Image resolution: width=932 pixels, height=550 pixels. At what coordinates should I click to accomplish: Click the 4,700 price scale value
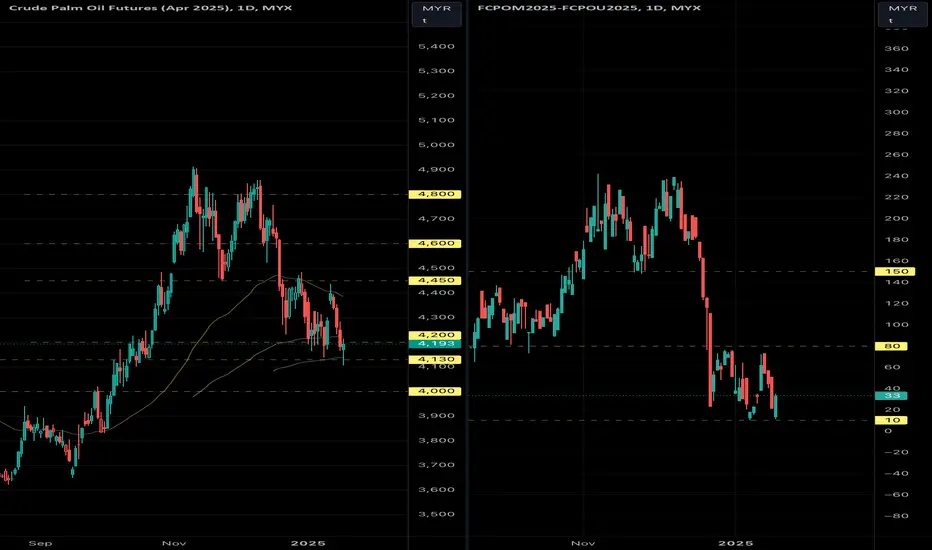436,219
